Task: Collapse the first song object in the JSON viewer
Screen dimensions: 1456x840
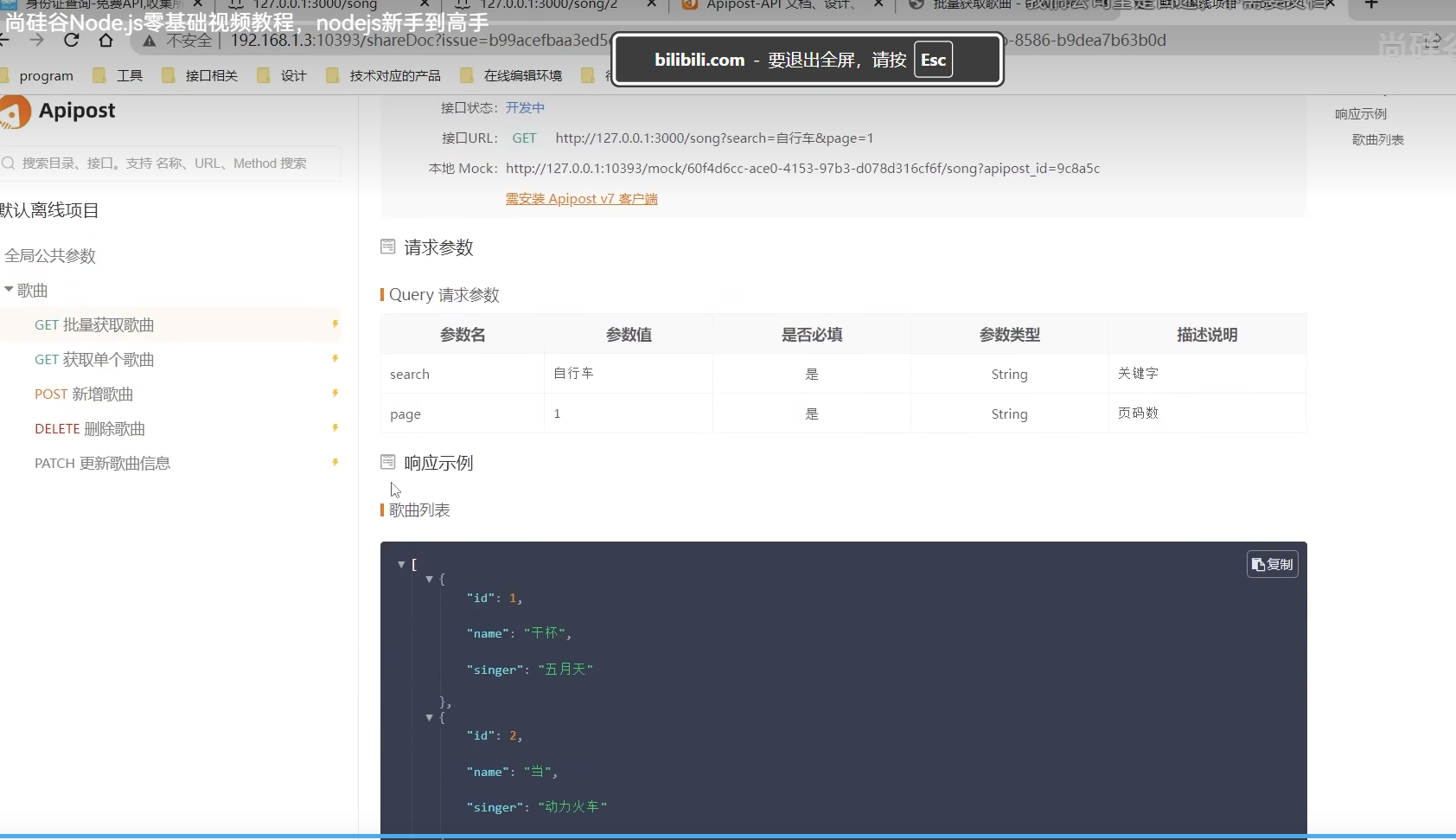Action: [x=428, y=580]
